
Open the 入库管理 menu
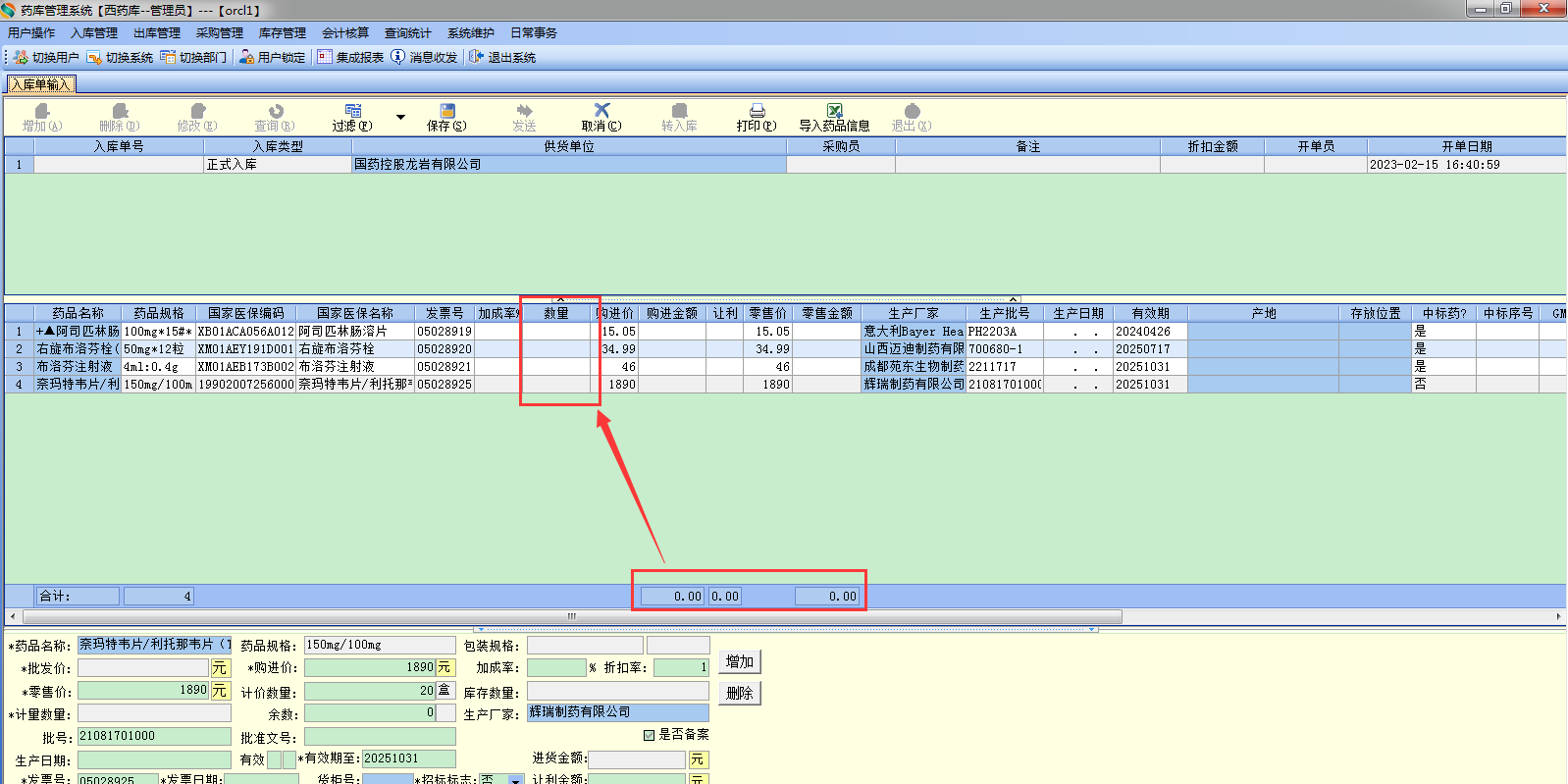(x=94, y=33)
